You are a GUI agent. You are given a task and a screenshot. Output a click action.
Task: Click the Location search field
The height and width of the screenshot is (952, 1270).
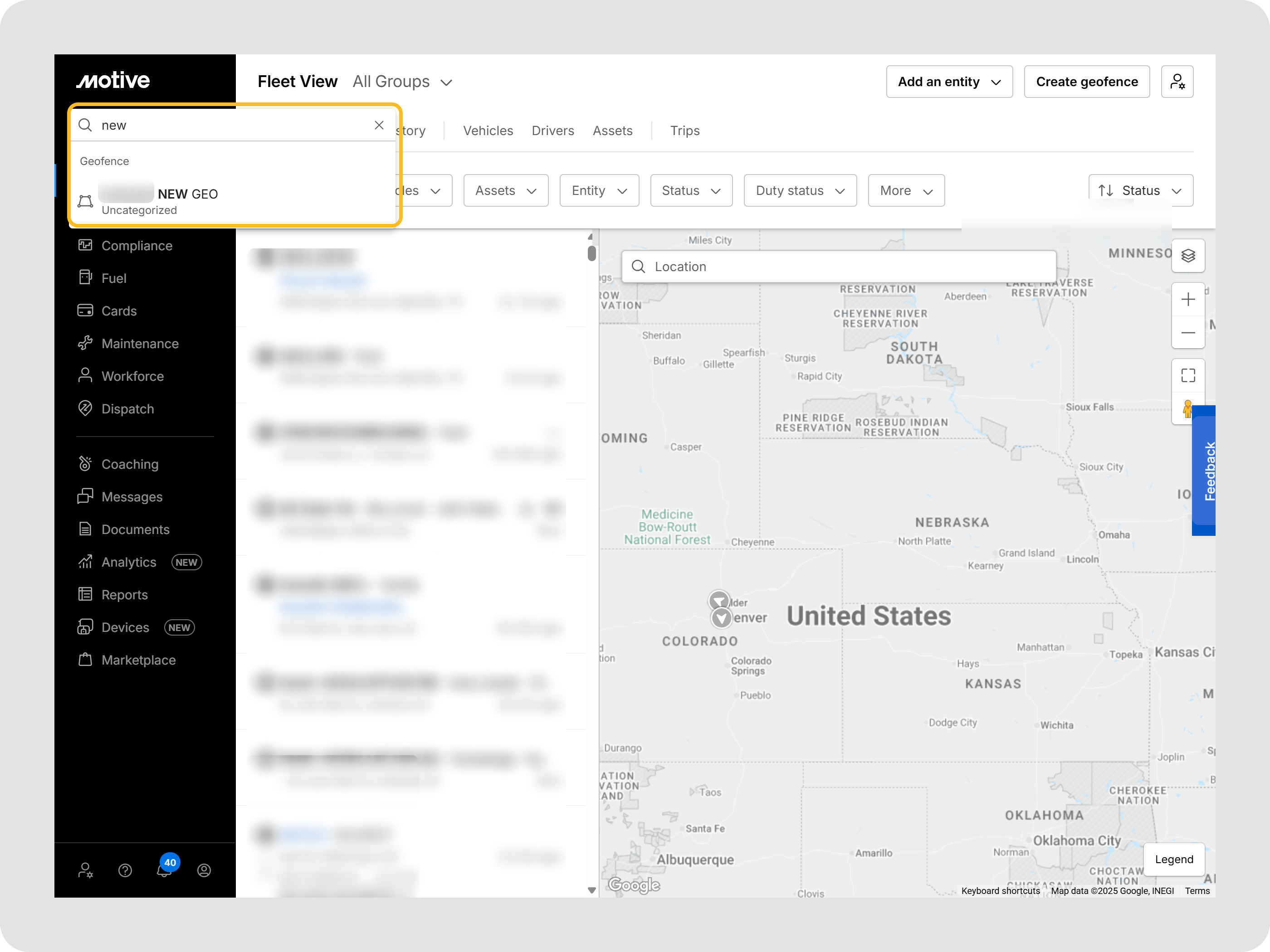(x=838, y=266)
